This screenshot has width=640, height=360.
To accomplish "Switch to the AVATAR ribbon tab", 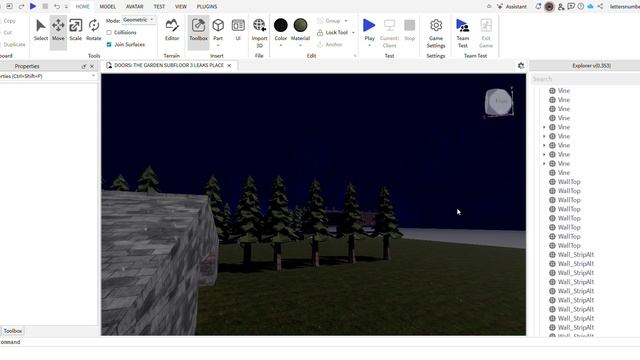I will pyautogui.click(x=134, y=7).
